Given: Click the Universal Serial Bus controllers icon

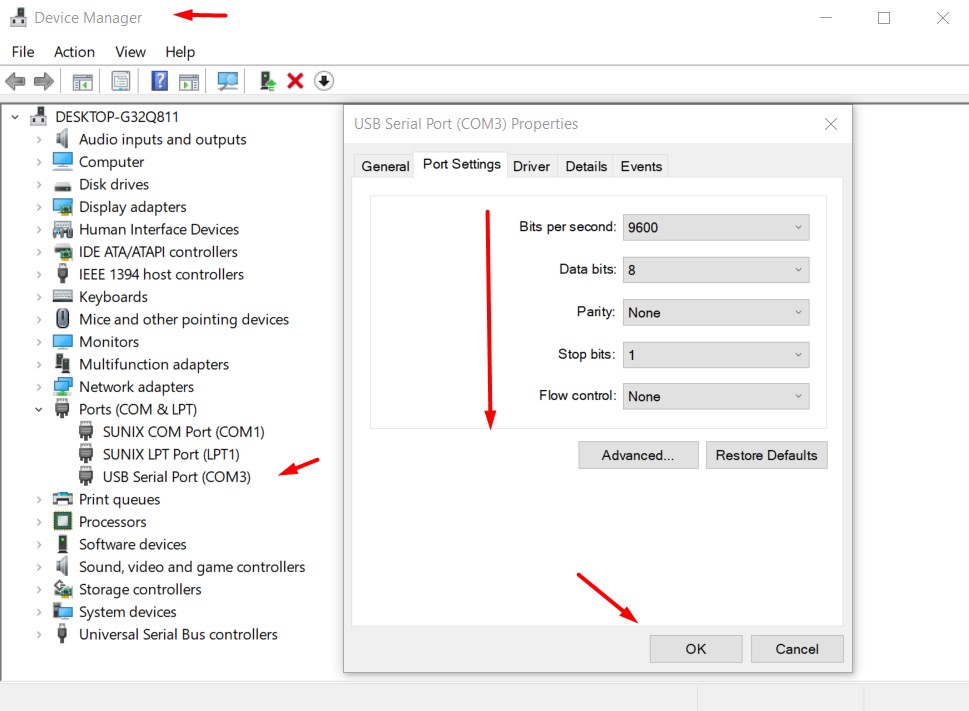Looking at the screenshot, I should click(x=62, y=634).
